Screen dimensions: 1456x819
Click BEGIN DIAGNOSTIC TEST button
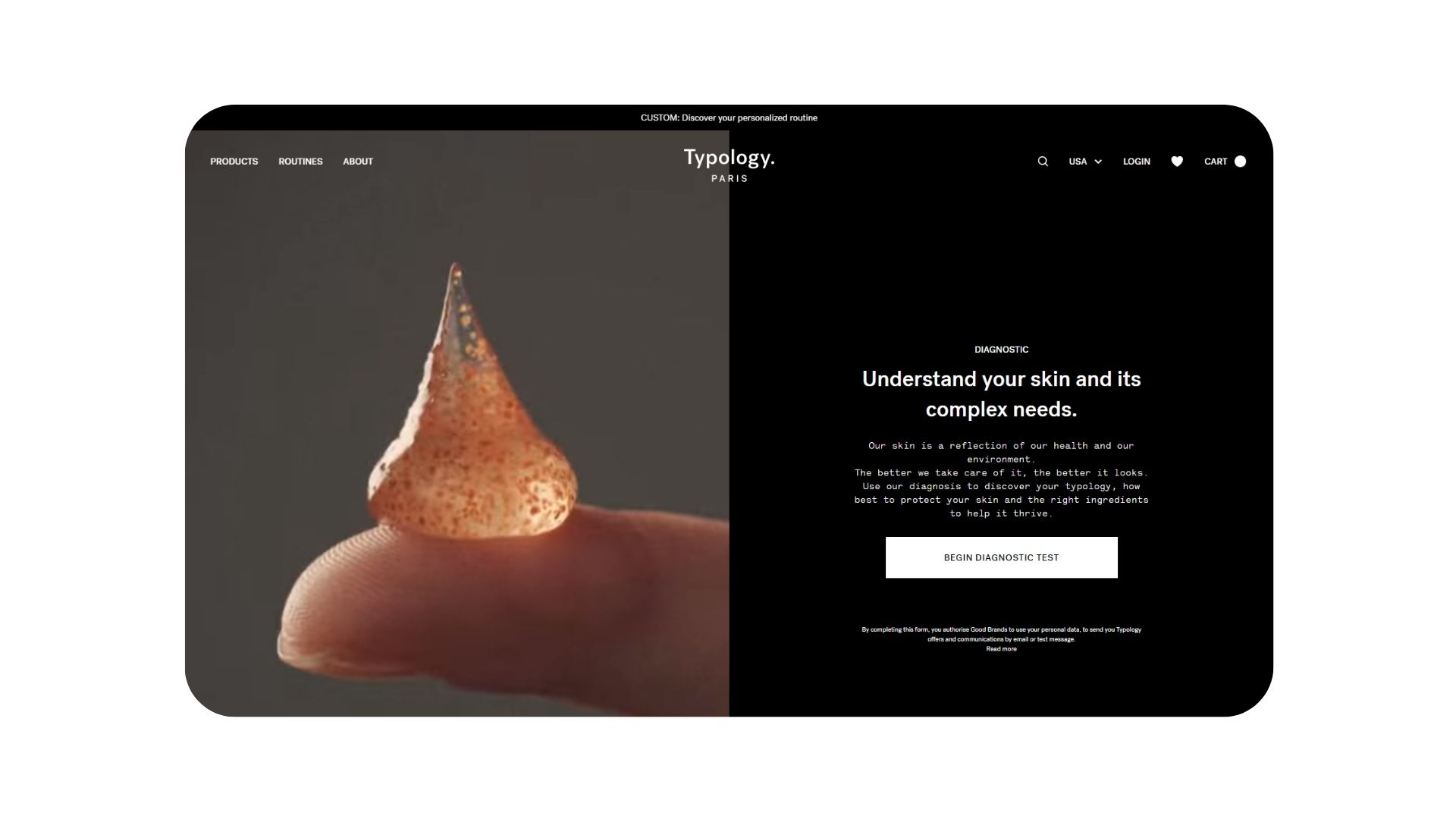[x=1001, y=557]
